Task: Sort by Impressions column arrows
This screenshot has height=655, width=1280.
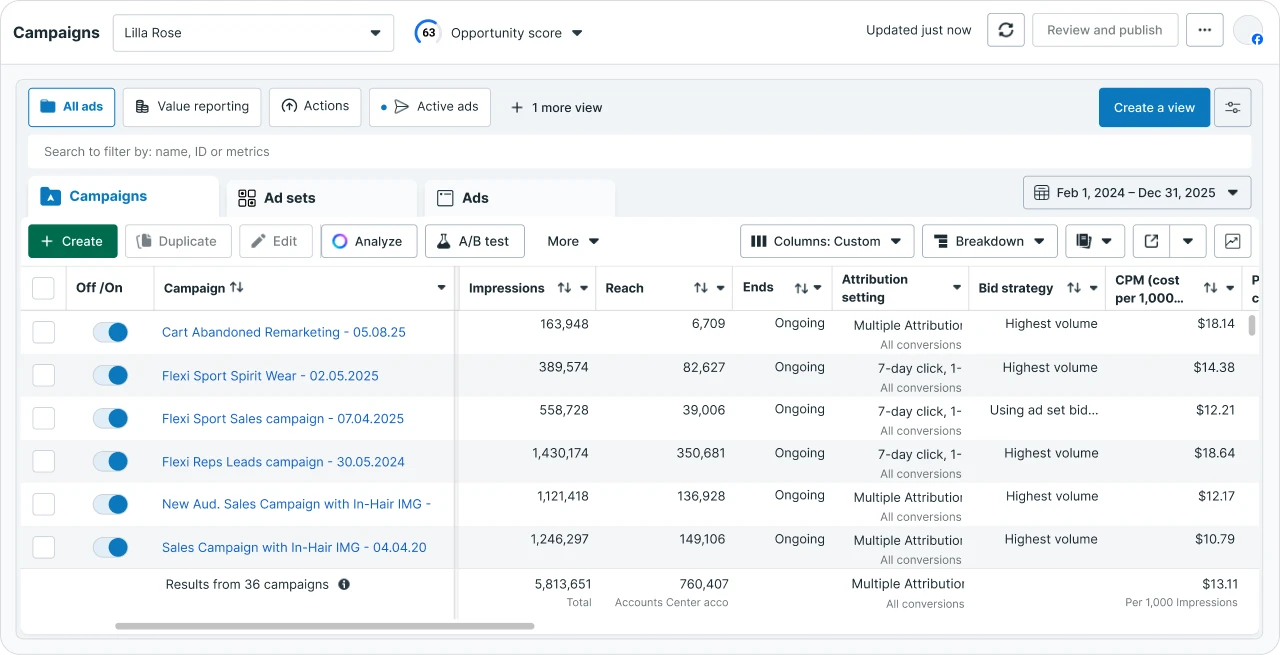Action: pyautogui.click(x=564, y=288)
